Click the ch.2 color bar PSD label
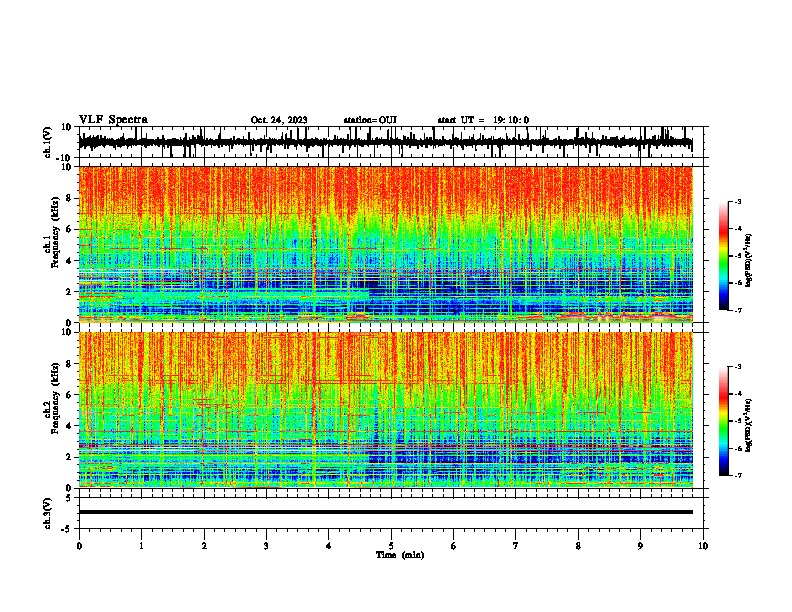This screenshot has width=792, height=612. click(x=749, y=425)
